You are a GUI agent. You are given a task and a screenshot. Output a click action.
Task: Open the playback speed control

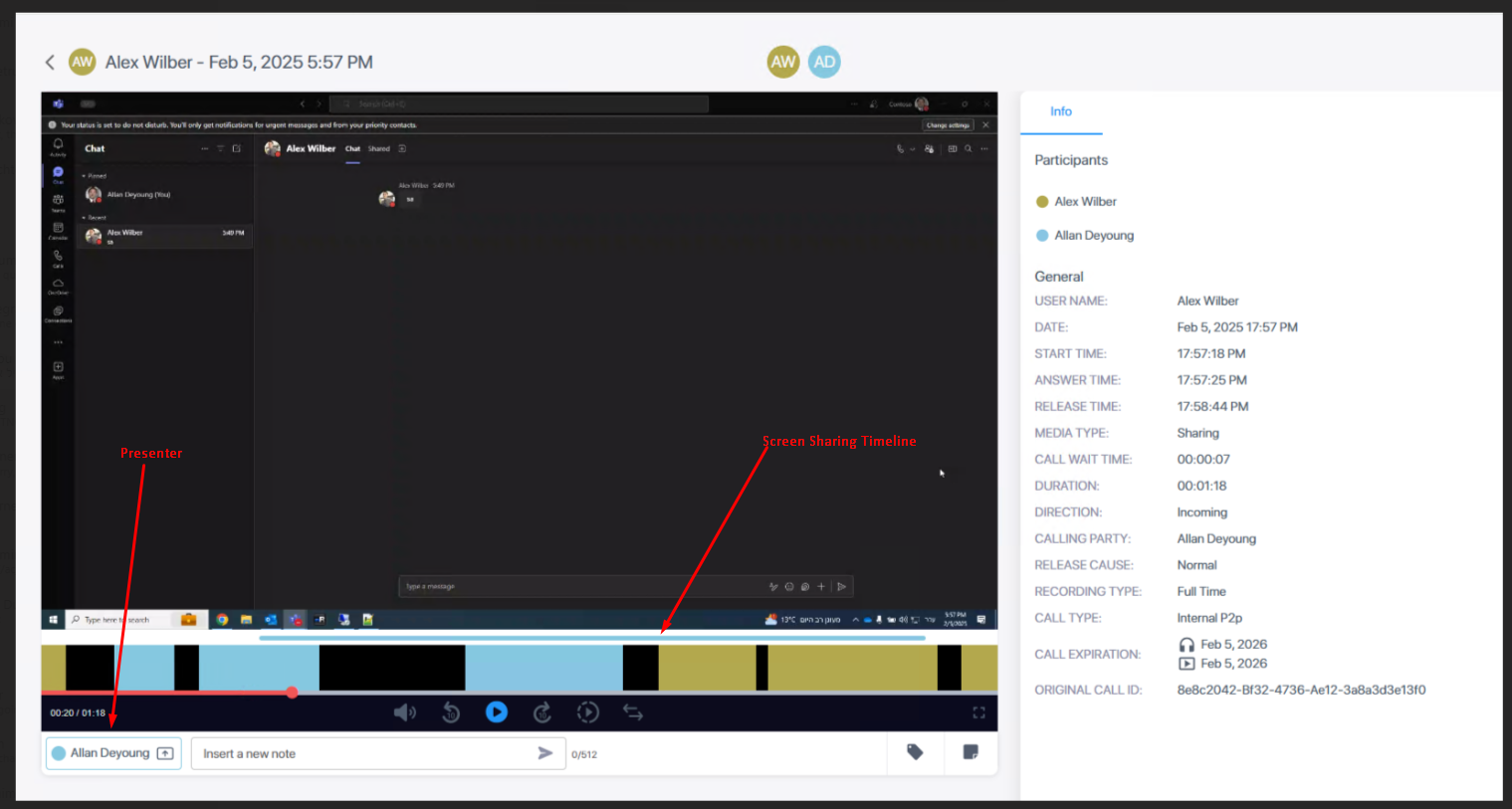pos(588,712)
